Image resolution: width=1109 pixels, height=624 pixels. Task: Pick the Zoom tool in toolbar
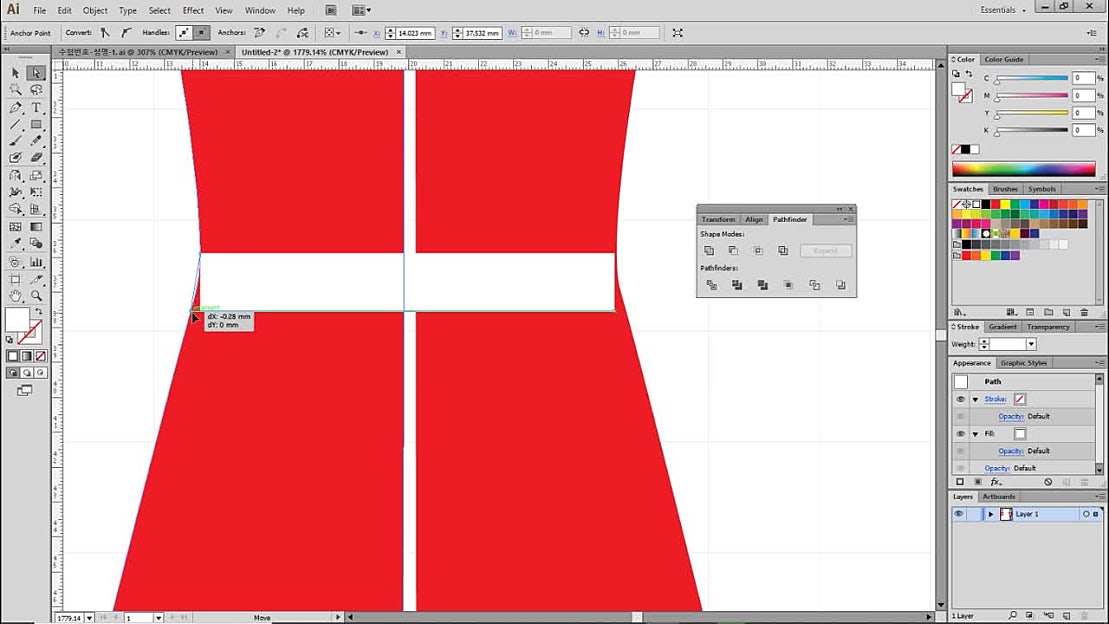[x=36, y=296]
